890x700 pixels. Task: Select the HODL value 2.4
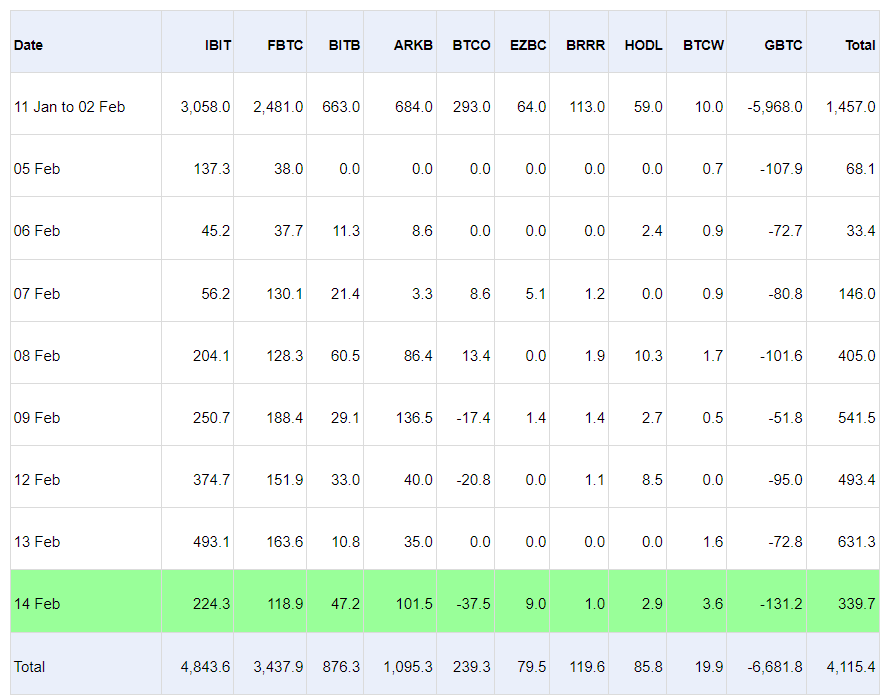(652, 230)
